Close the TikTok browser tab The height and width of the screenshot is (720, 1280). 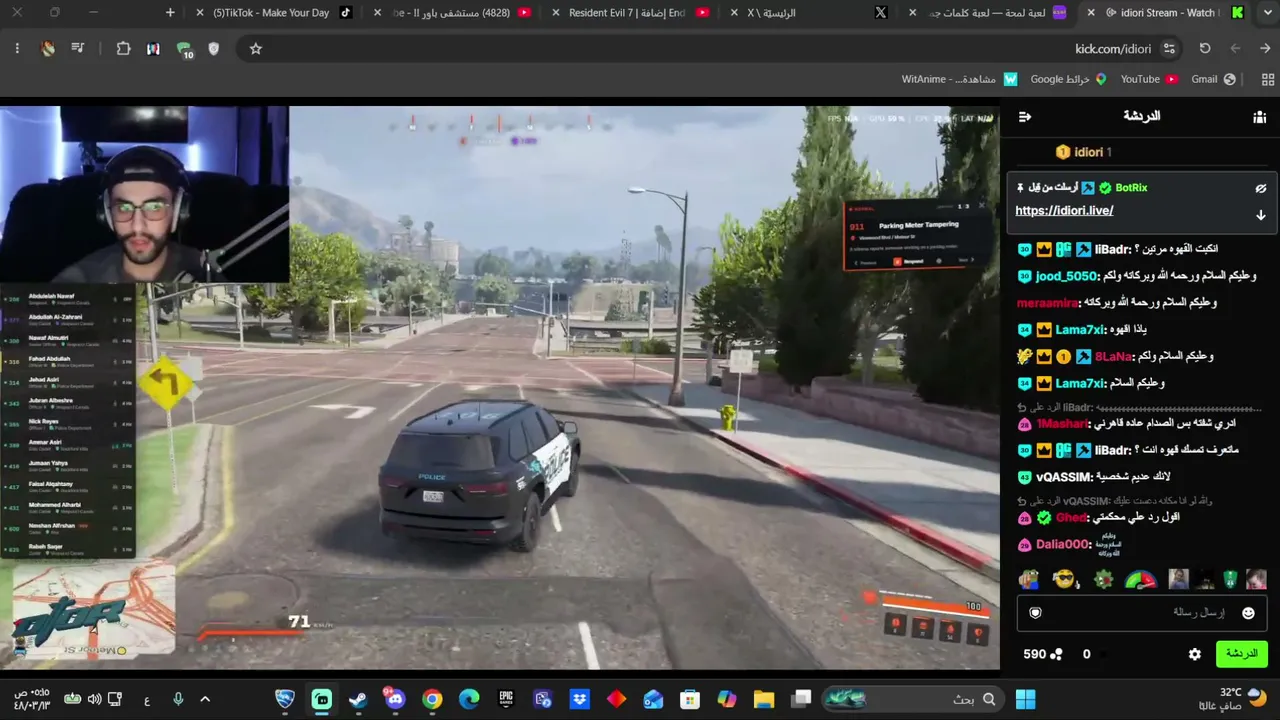click(x=200, y=13)
